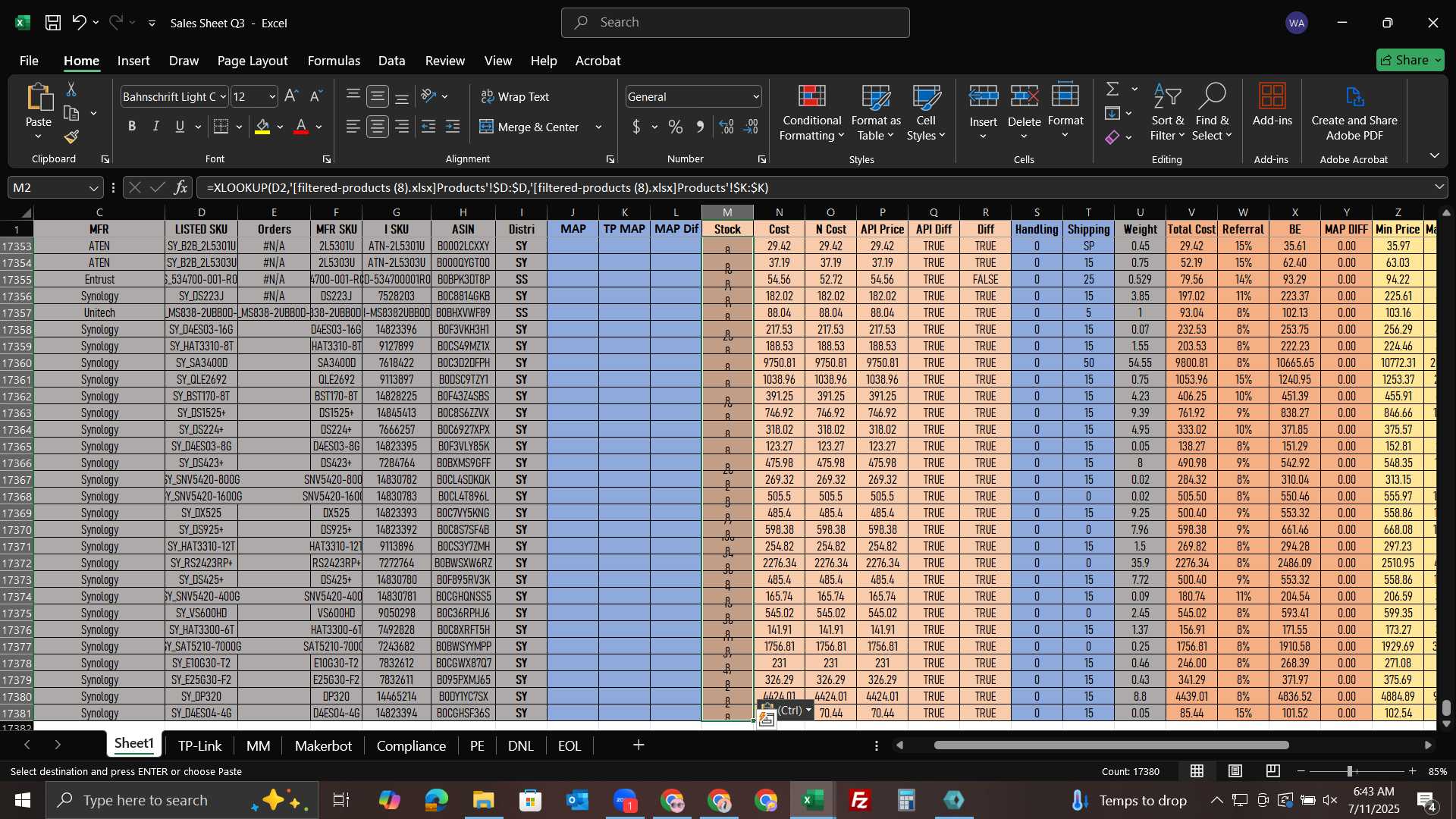The image size is (1456, 819).
Task: Open the font name dropdown
Action: [x=222, y=97]
